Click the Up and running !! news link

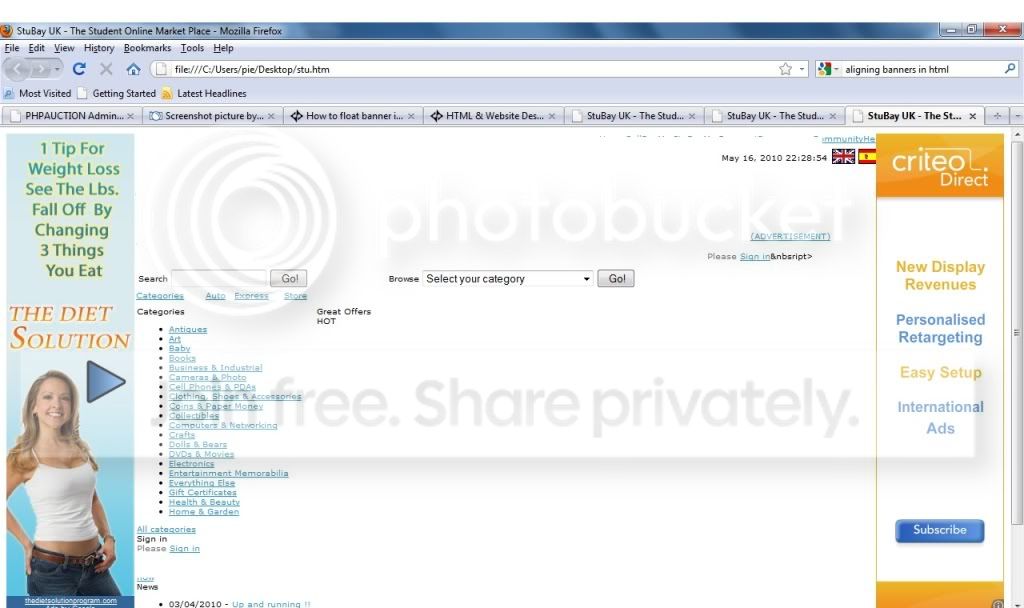point(271,604)
